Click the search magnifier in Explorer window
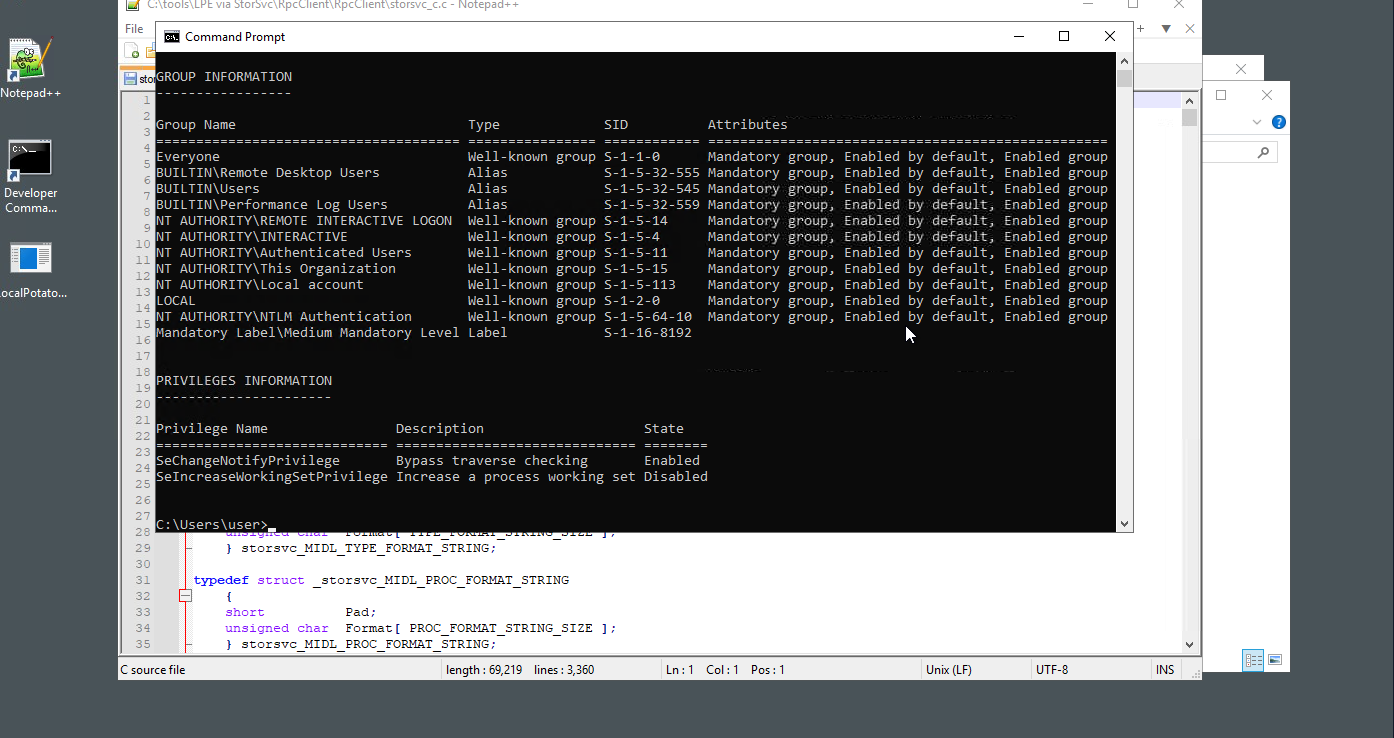The image size is (1394, 738). point(1263,152)
